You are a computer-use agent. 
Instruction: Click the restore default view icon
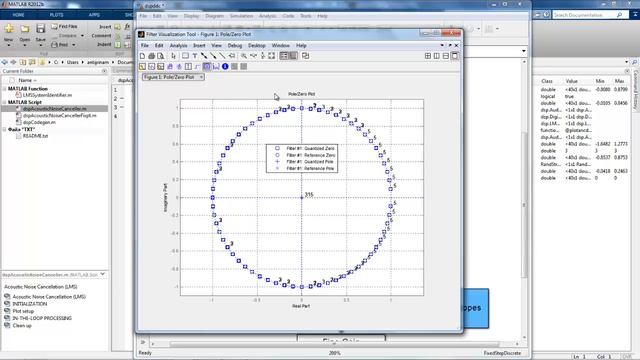(272, 56)
